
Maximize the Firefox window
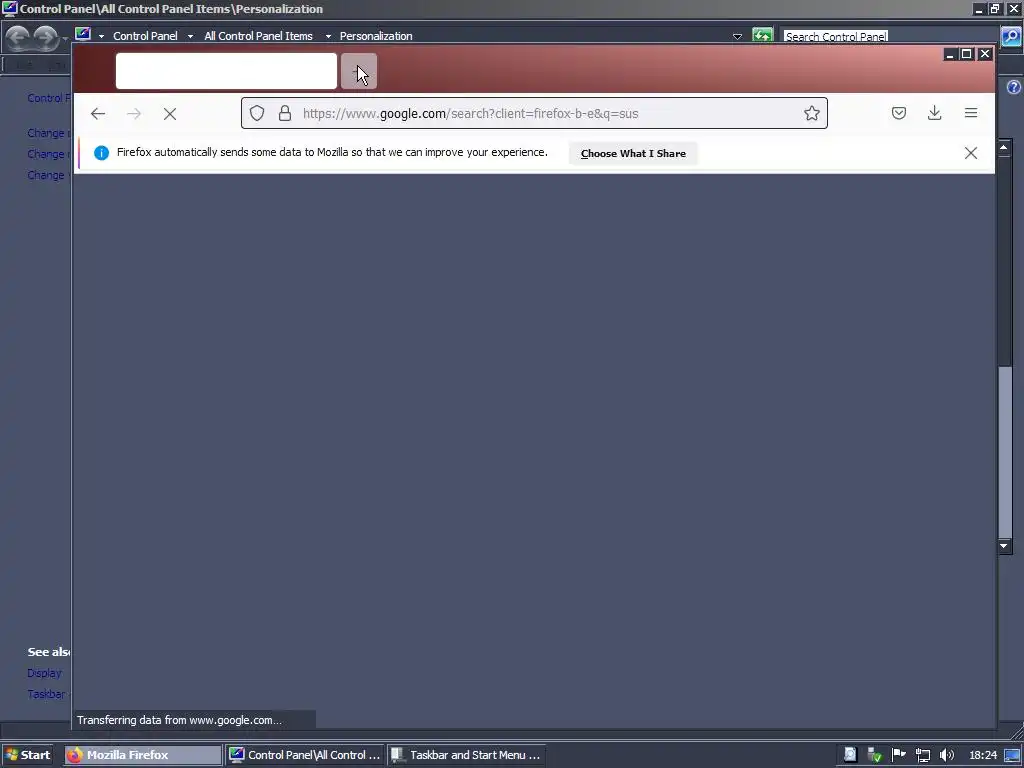[x=967, y=54]
